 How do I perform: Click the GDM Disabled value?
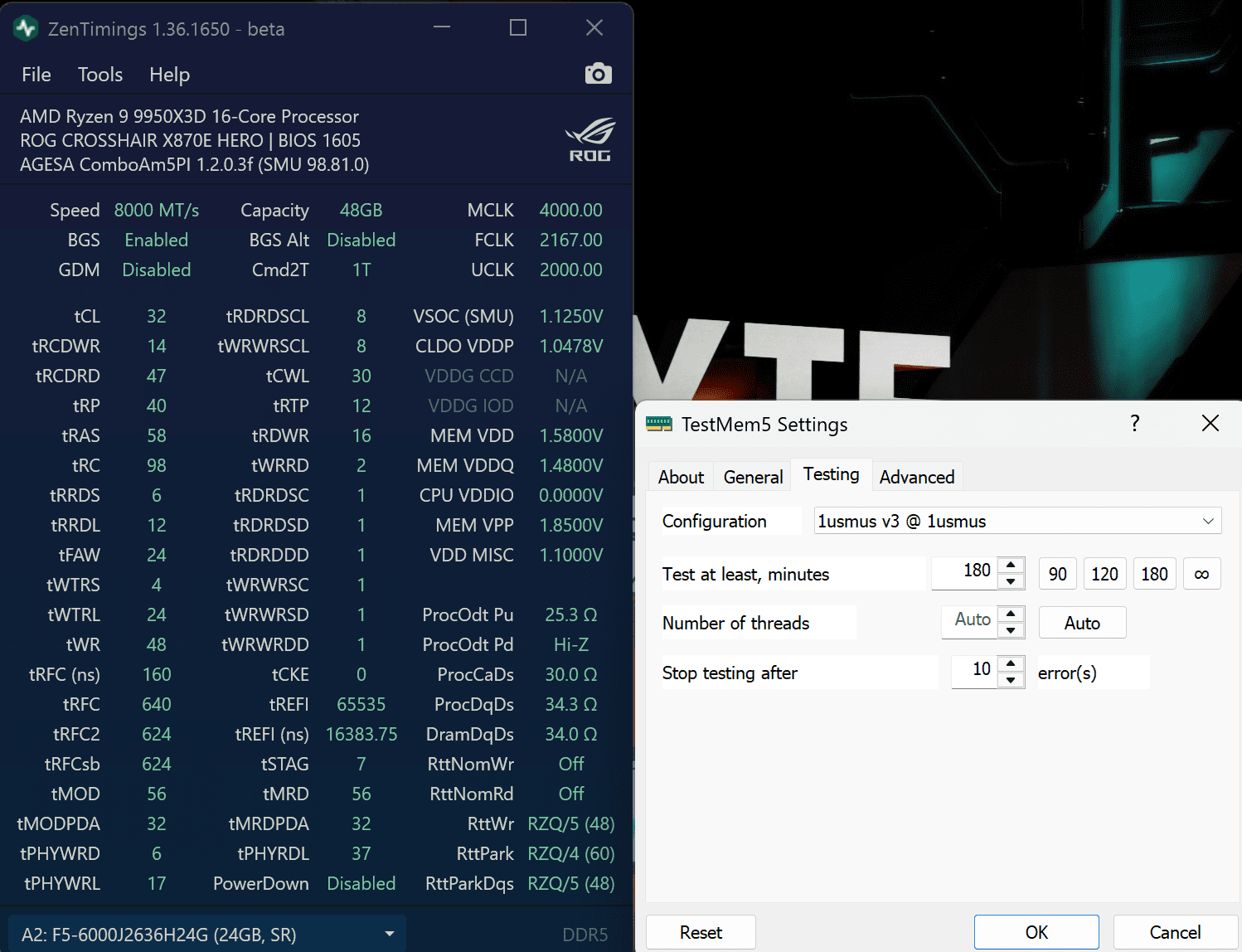coord(157,270)
